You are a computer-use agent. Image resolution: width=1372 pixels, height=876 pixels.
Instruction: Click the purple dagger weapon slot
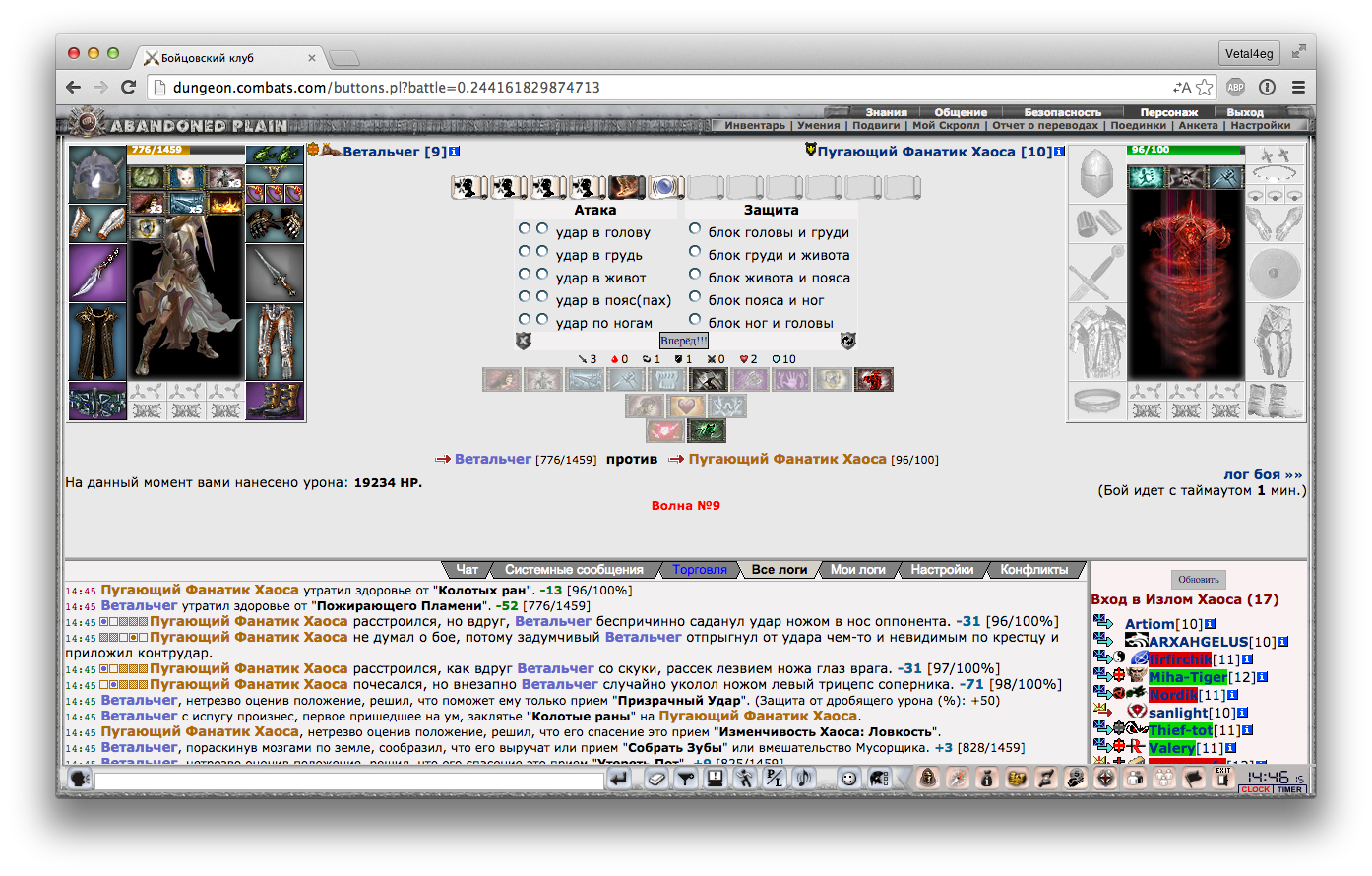(x=97, y=273)
